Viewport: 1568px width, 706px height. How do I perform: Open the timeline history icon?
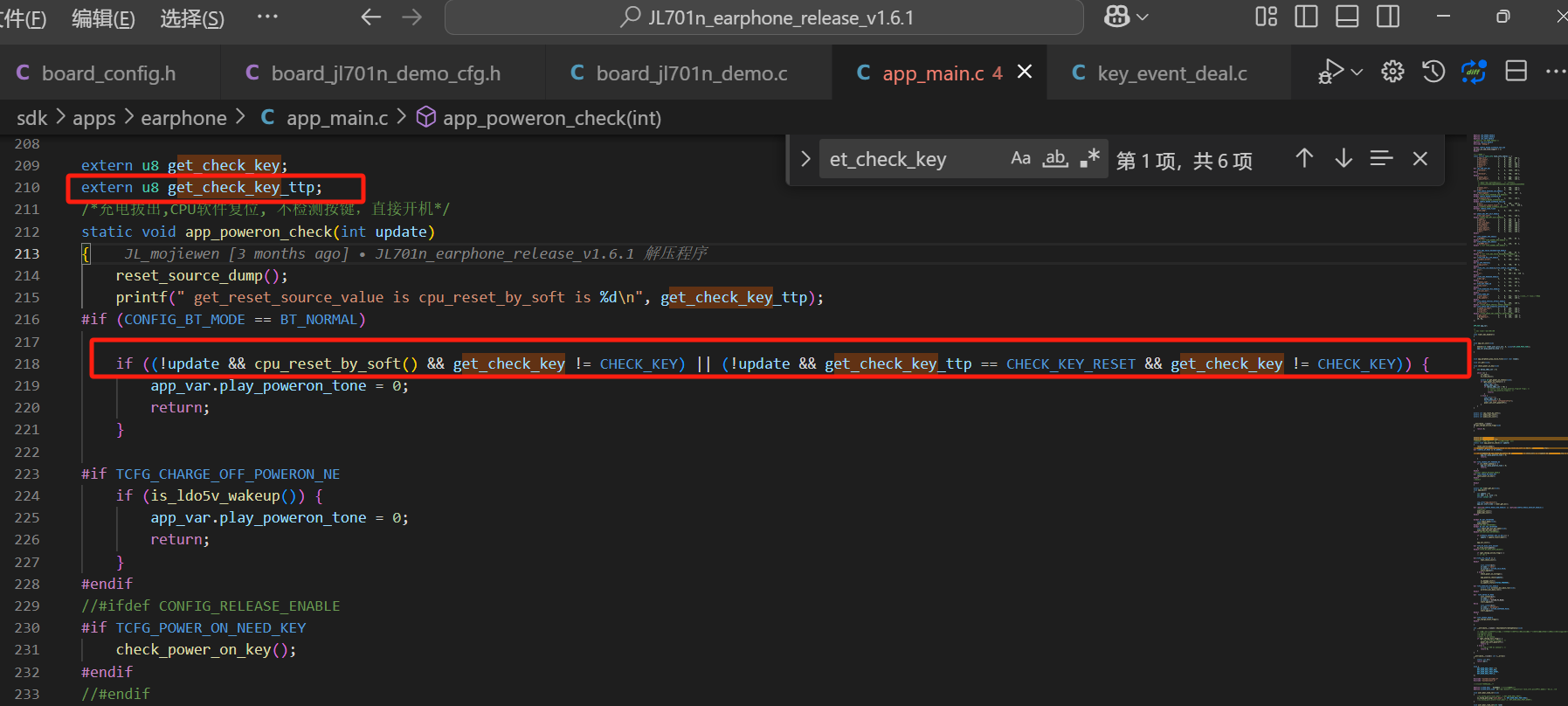click(1433, 72)
